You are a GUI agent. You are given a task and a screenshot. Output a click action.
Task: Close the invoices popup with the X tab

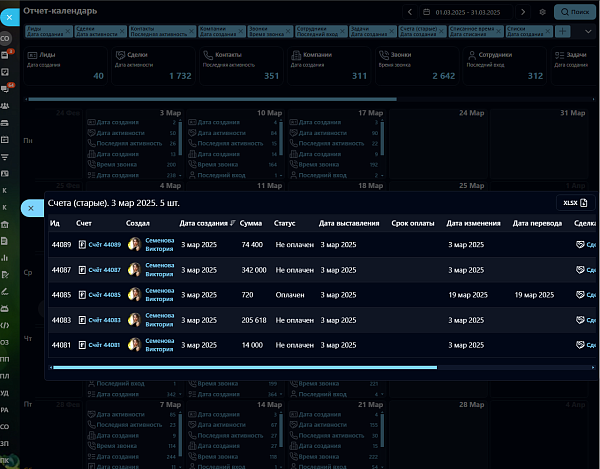point(31,208)
